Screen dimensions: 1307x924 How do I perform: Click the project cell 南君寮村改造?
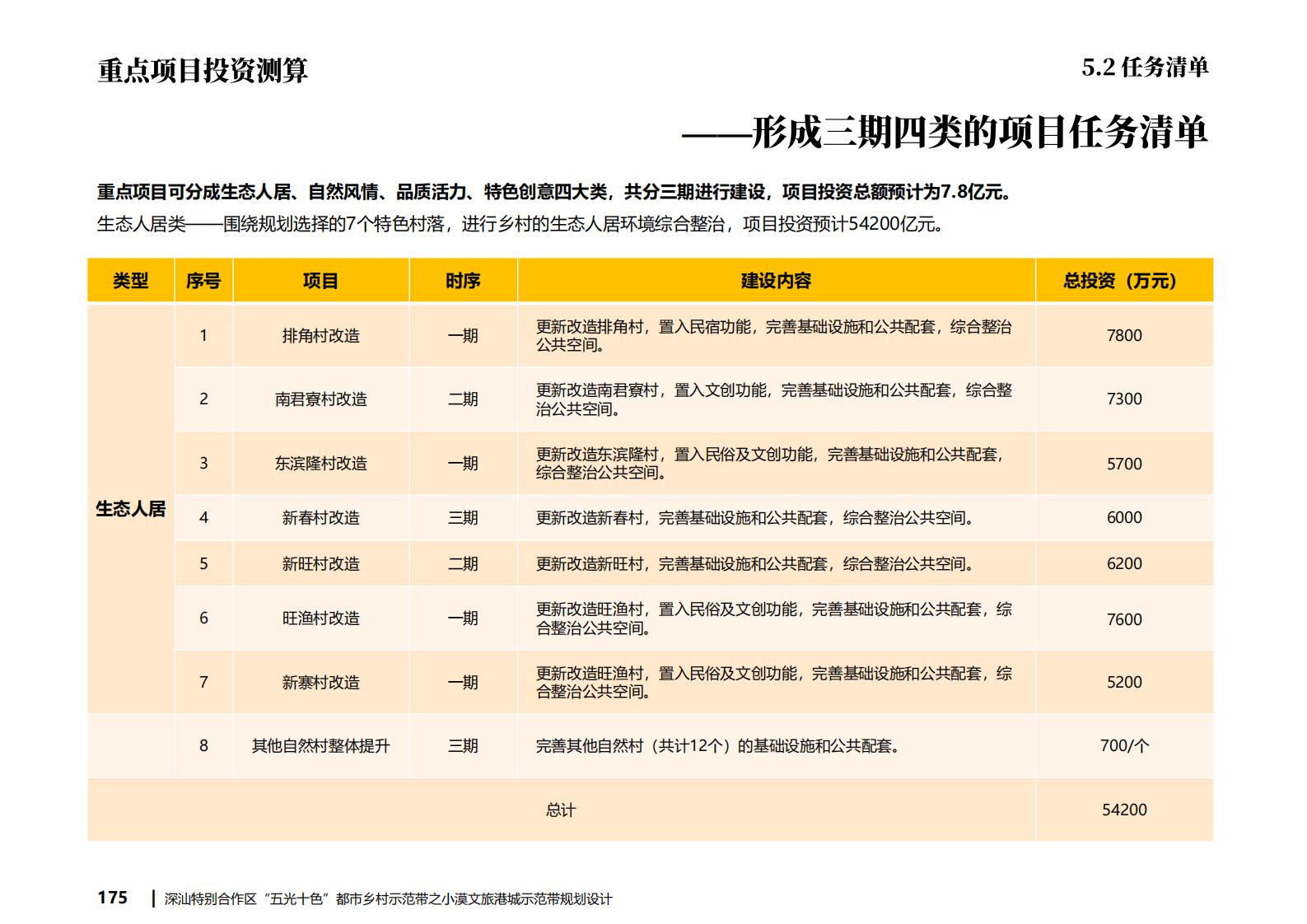pos(320,399)
